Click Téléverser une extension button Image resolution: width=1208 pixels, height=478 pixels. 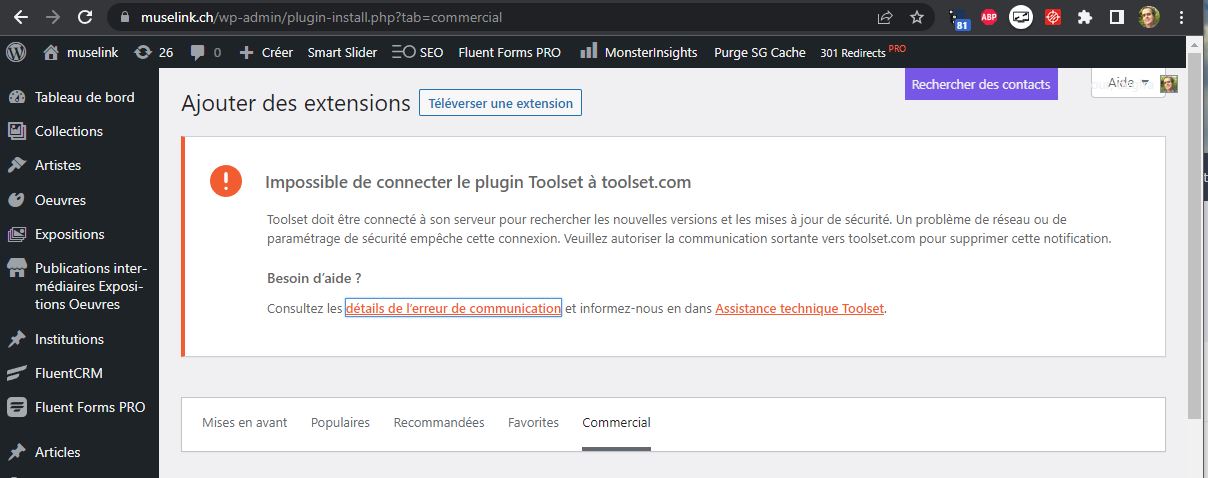500,103
